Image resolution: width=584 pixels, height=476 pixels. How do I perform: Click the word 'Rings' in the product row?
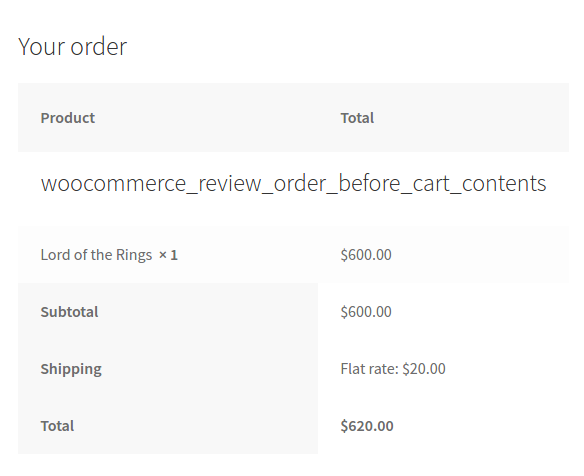[134, 256]
